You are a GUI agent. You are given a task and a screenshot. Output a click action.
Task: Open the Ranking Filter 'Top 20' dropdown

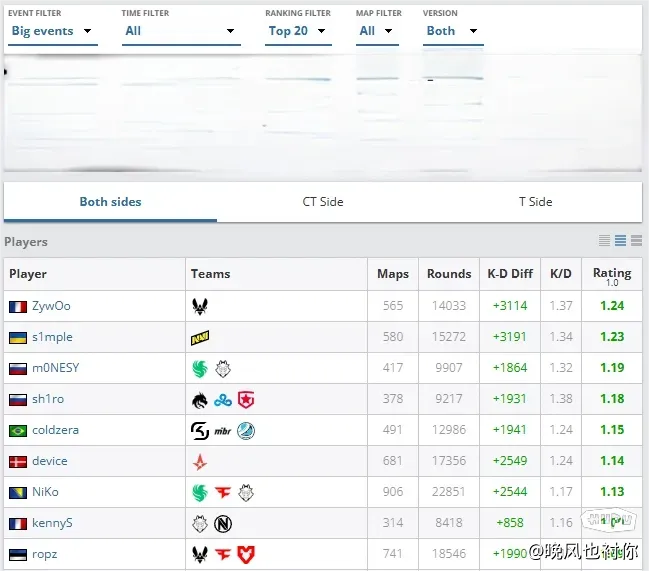click(x=298, y=31)
